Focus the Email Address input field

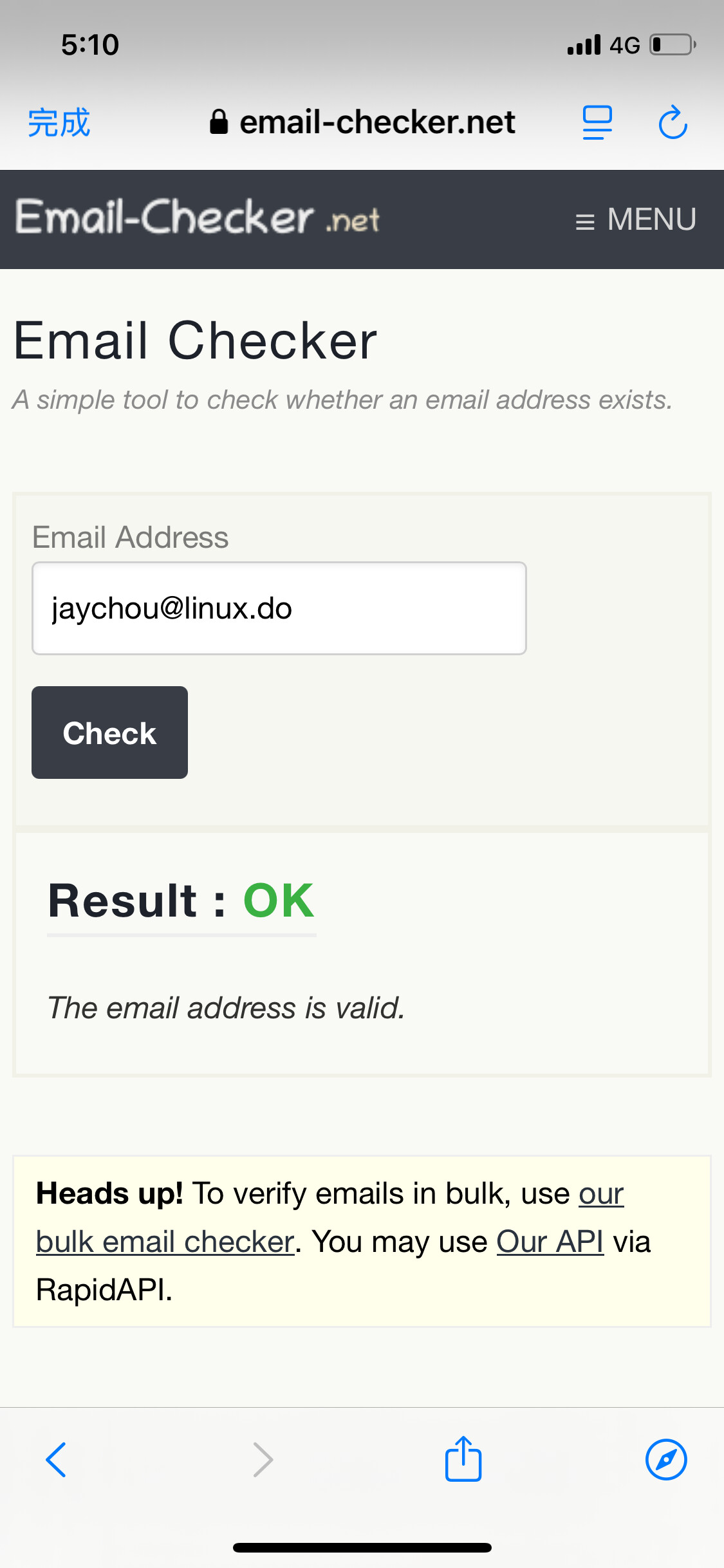[x=279, y=608]
